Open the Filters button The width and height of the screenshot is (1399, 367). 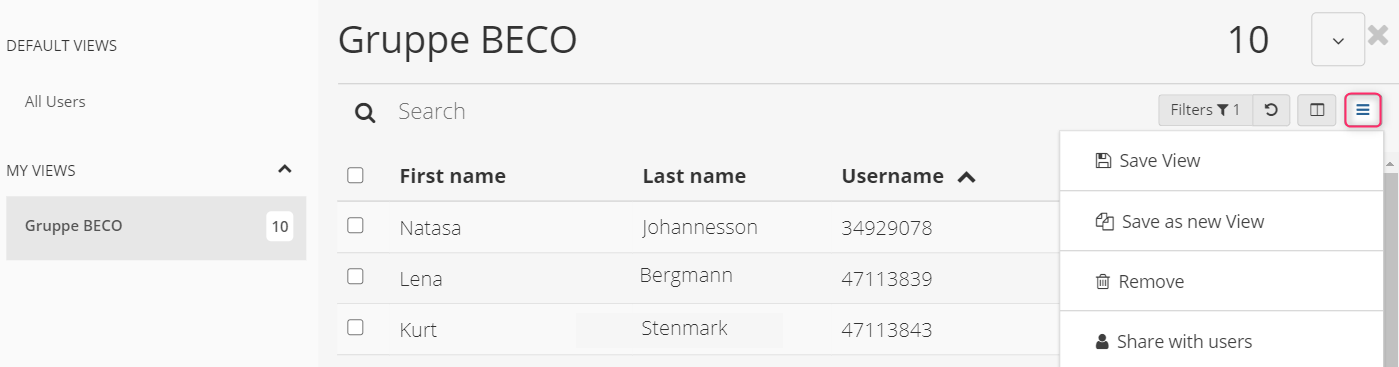coord(1205,110)
